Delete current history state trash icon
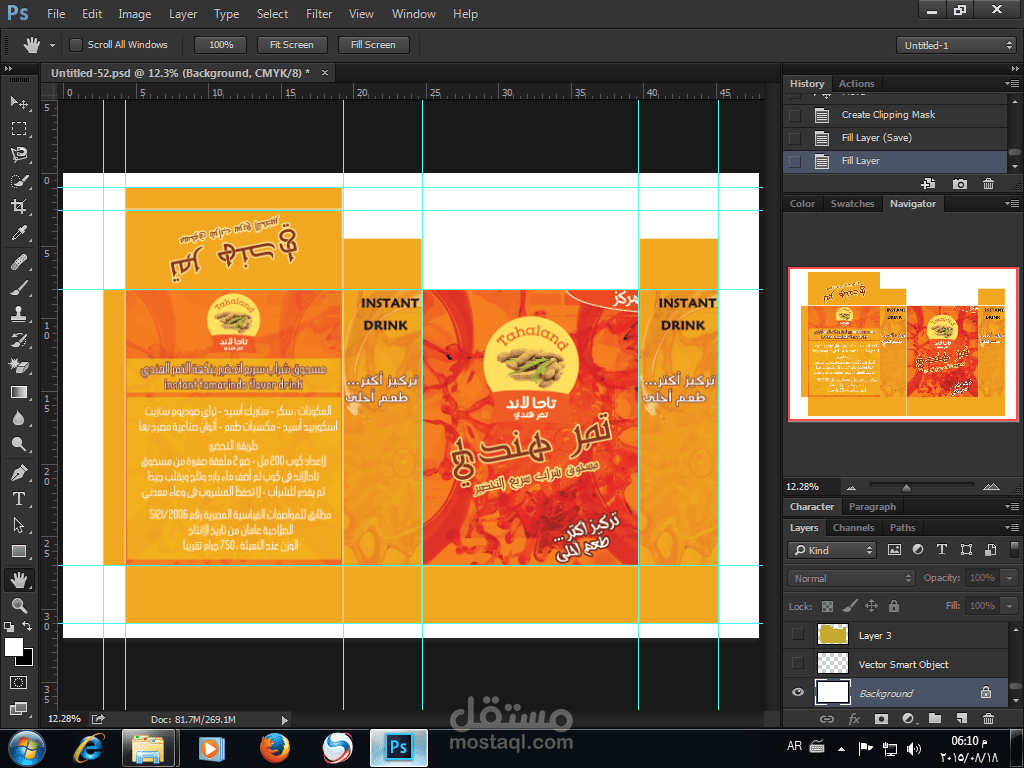Viewport: 1024px width, 768px height. click(989, 184)
